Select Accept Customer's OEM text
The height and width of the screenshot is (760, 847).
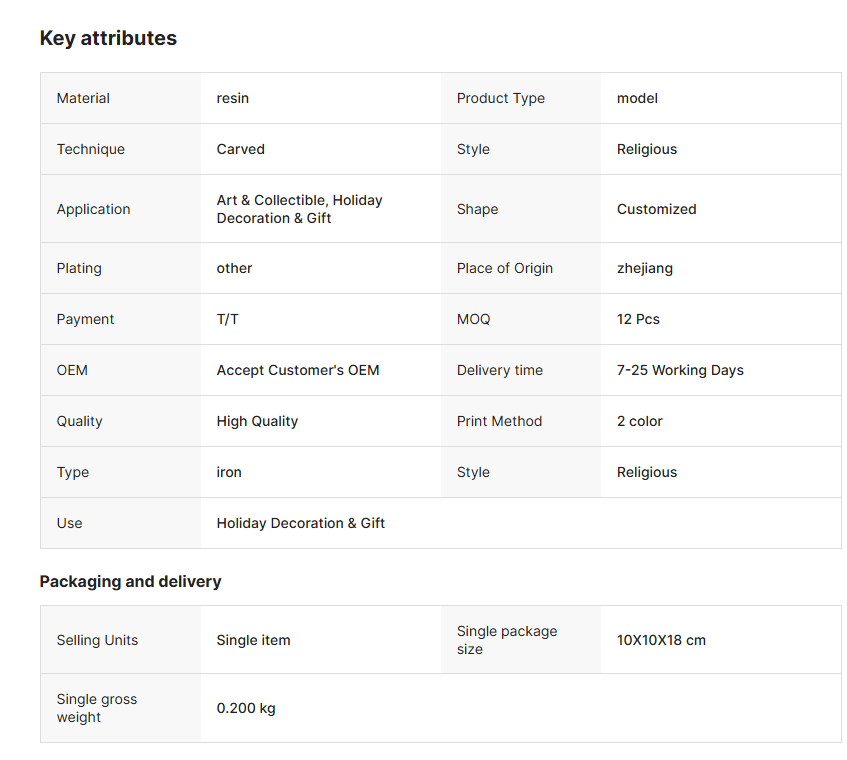coord(298,370)
